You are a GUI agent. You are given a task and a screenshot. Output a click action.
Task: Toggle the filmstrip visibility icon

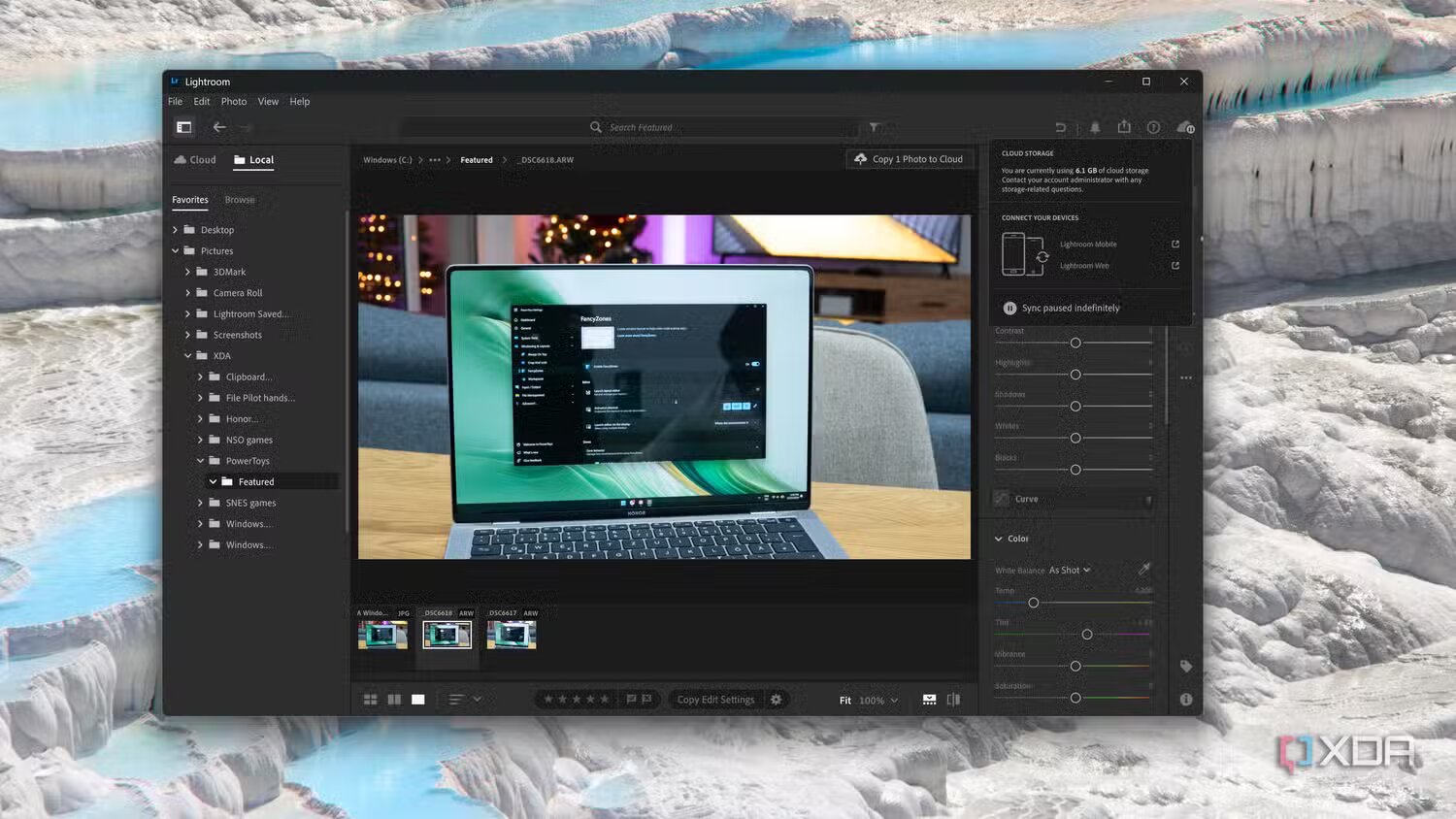click(929, 700)
